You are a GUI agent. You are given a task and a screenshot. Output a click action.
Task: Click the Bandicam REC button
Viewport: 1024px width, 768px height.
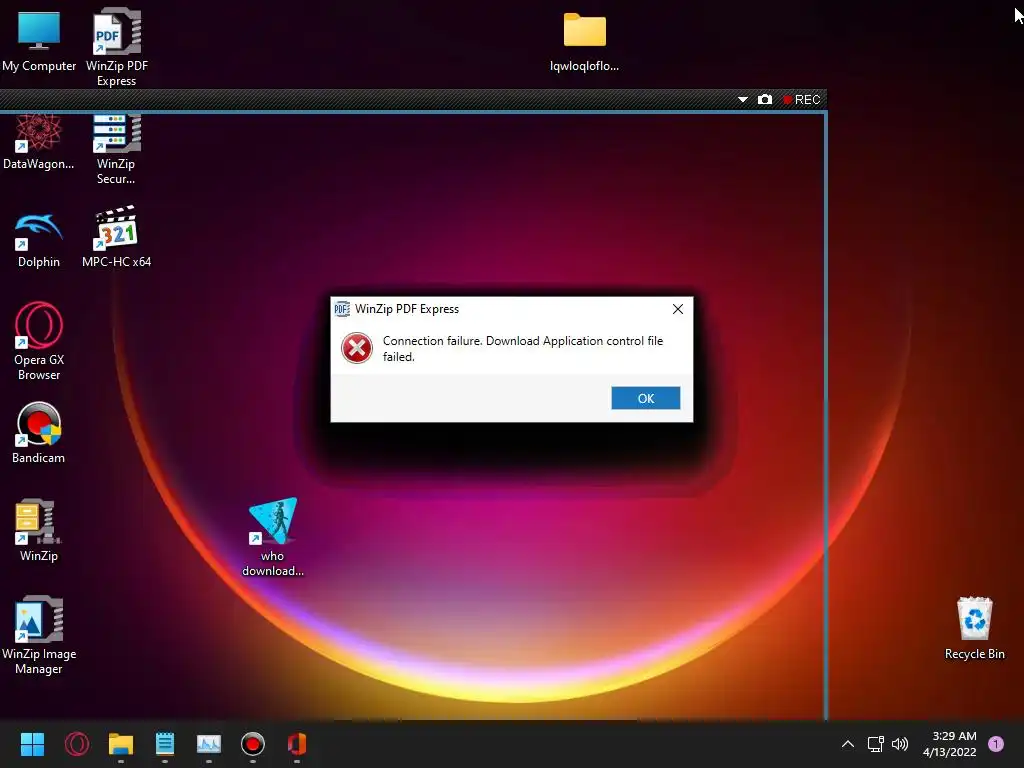tap(802, 99)
